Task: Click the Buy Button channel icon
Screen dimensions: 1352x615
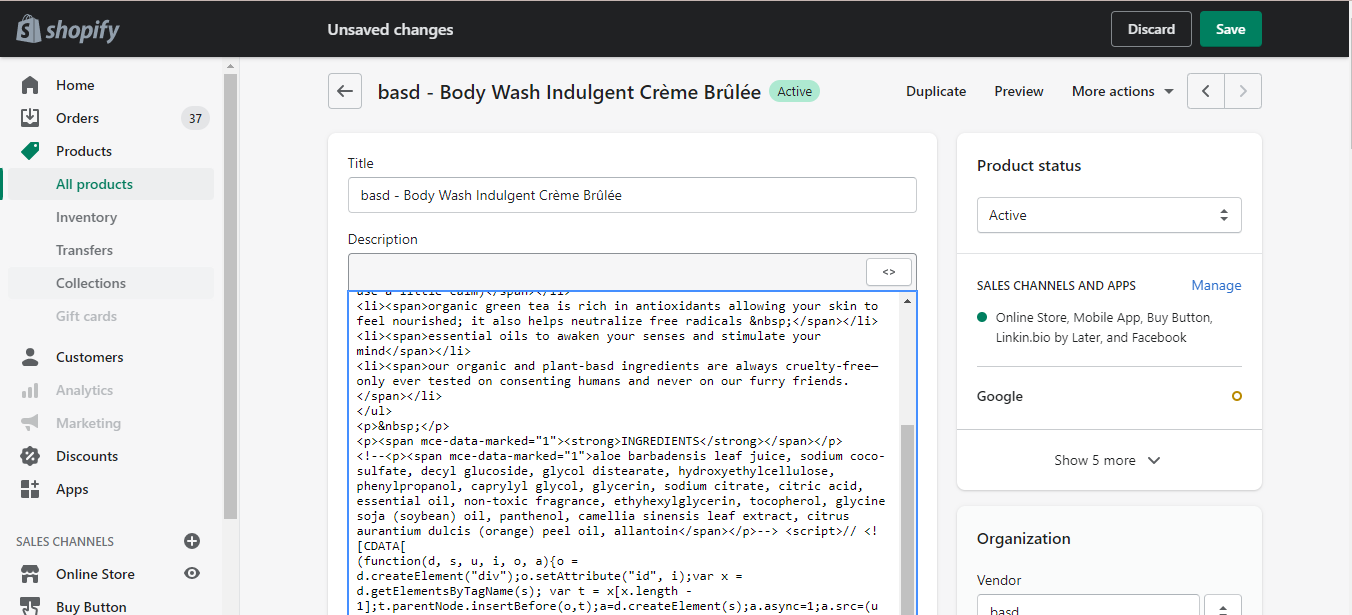Action: (x=30, y=606)
